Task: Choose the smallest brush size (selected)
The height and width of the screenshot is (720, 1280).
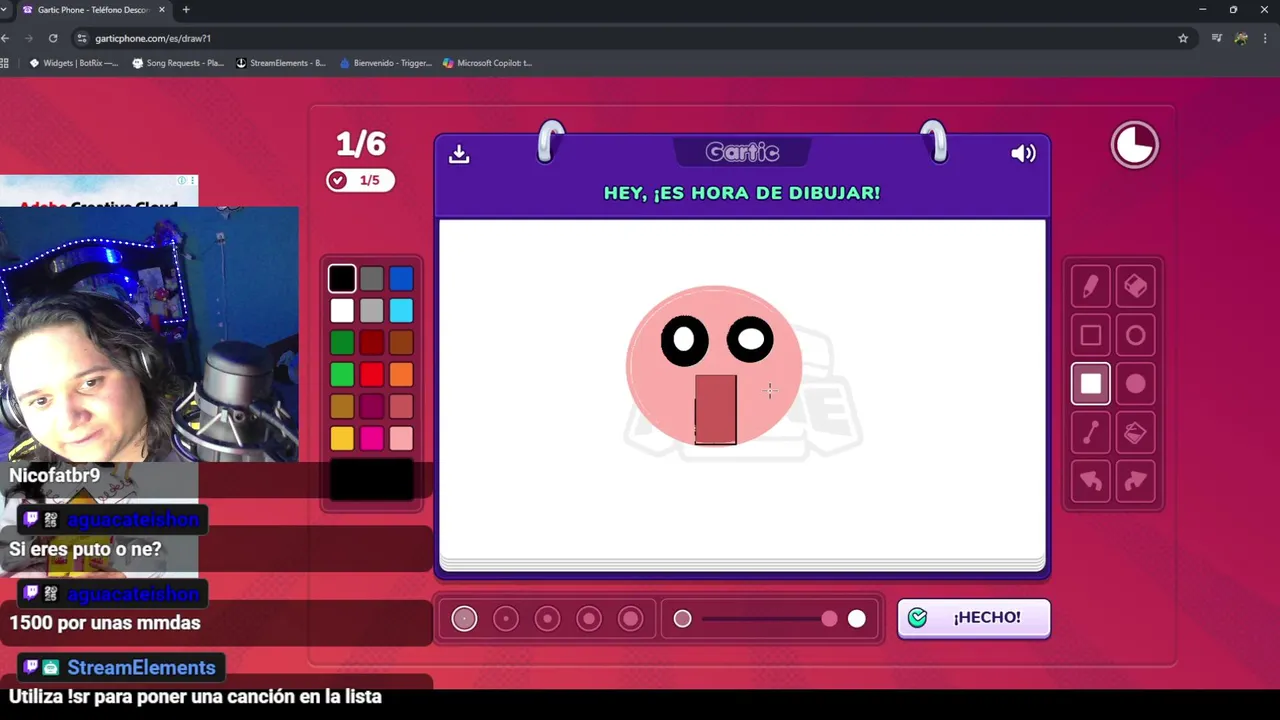Action: click(464, 619)
